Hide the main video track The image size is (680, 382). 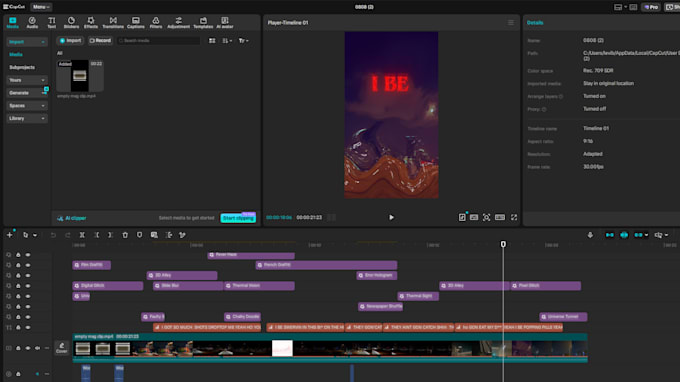click(28, 348)
